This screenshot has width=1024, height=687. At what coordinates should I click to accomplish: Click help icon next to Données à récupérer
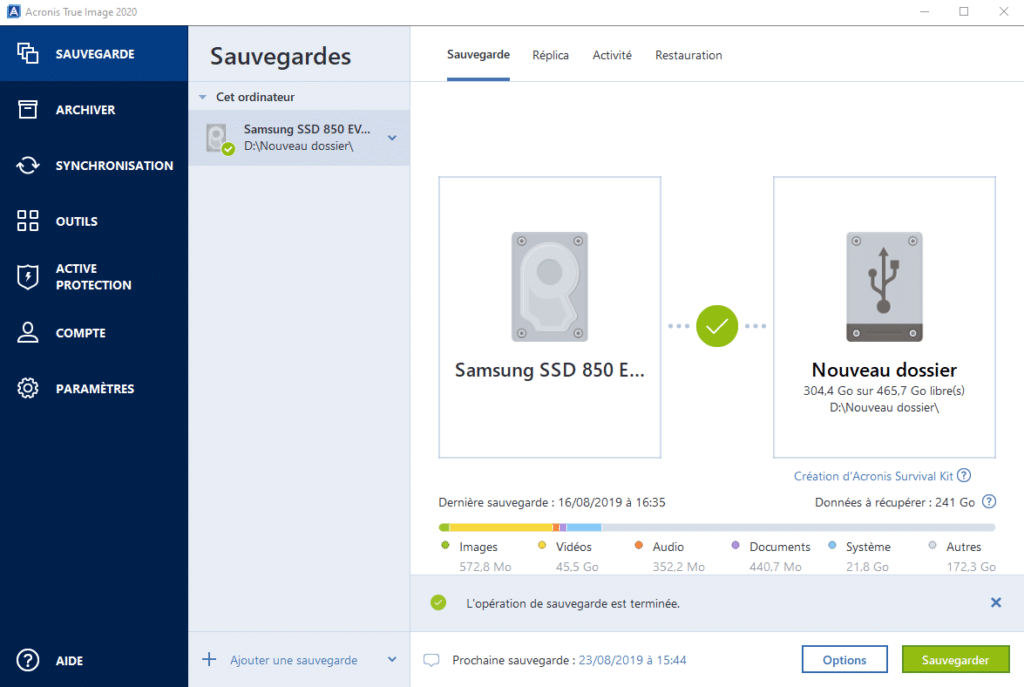pos(989,502)
